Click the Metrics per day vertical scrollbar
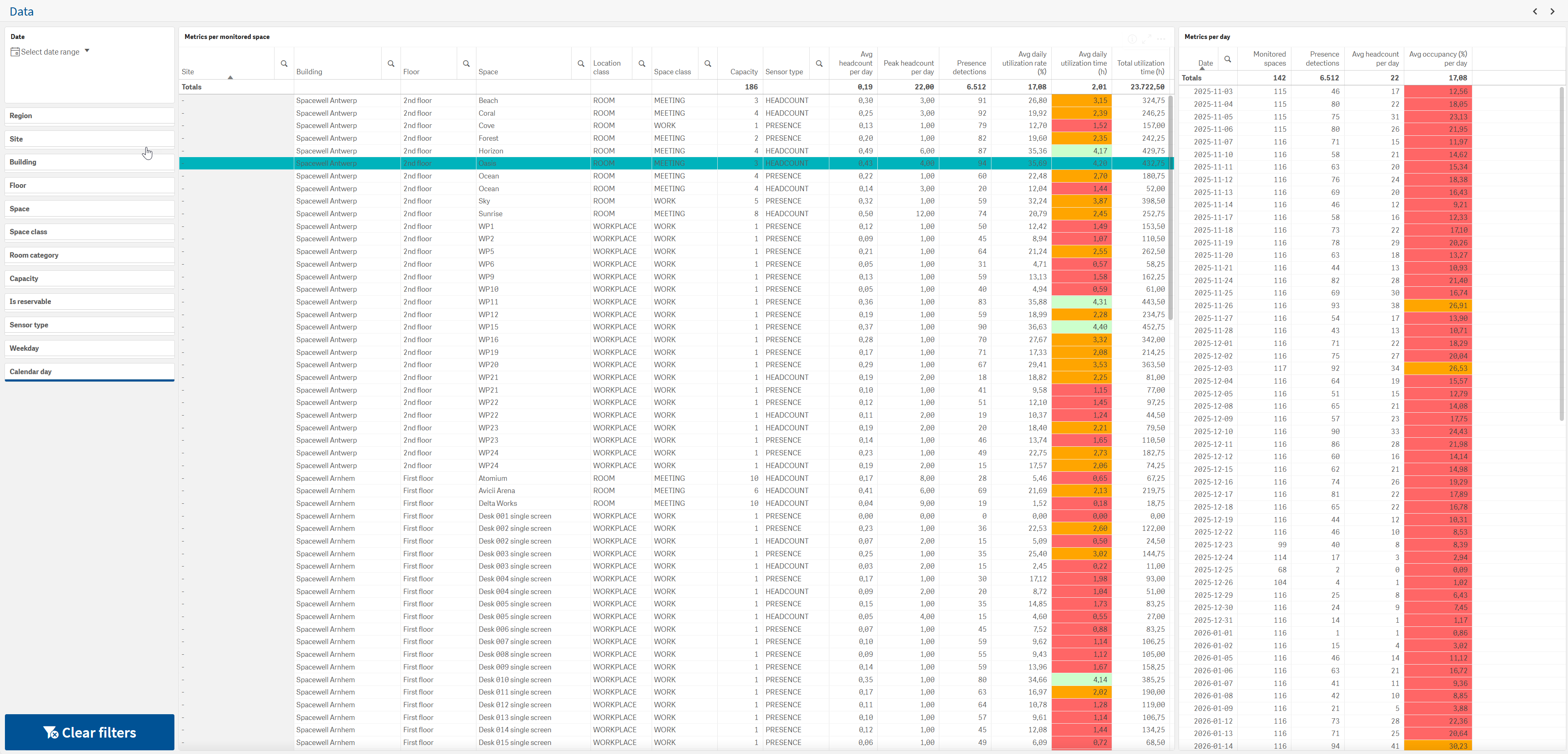This screenshot has height=754, width=1568. click(x=1561, y=254)
